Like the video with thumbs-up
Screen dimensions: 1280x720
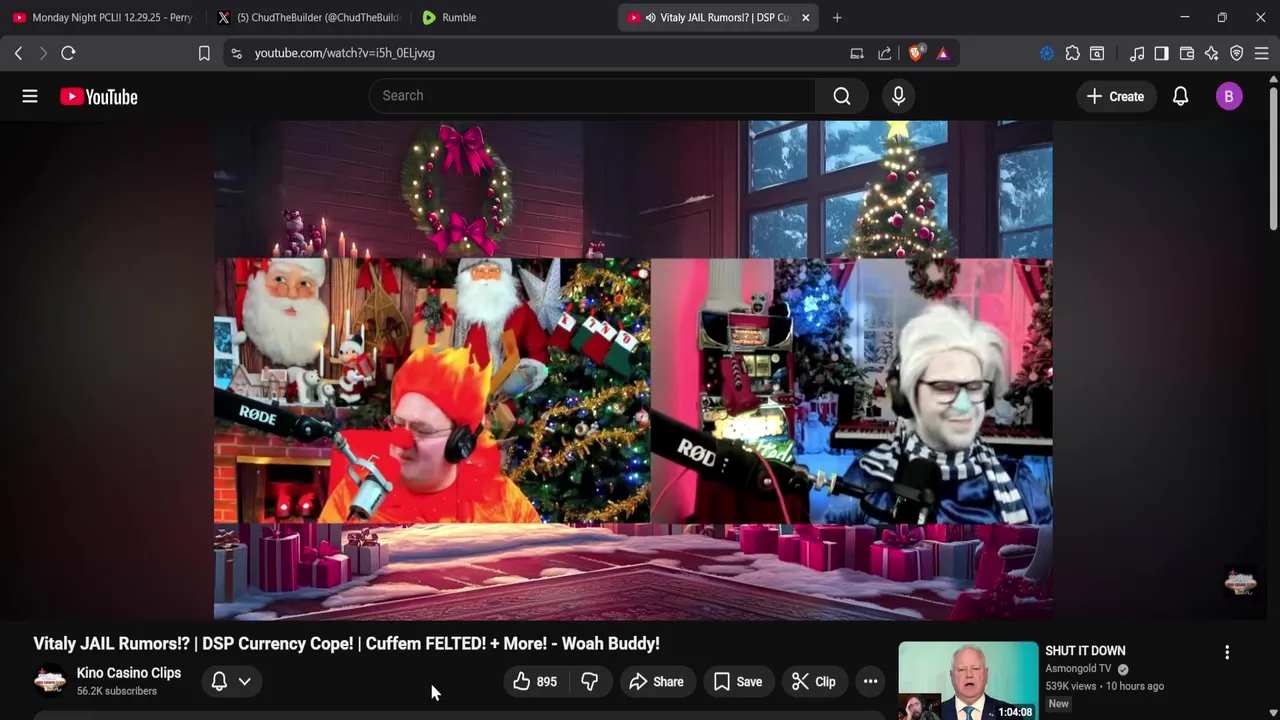[x=534, y=682]
